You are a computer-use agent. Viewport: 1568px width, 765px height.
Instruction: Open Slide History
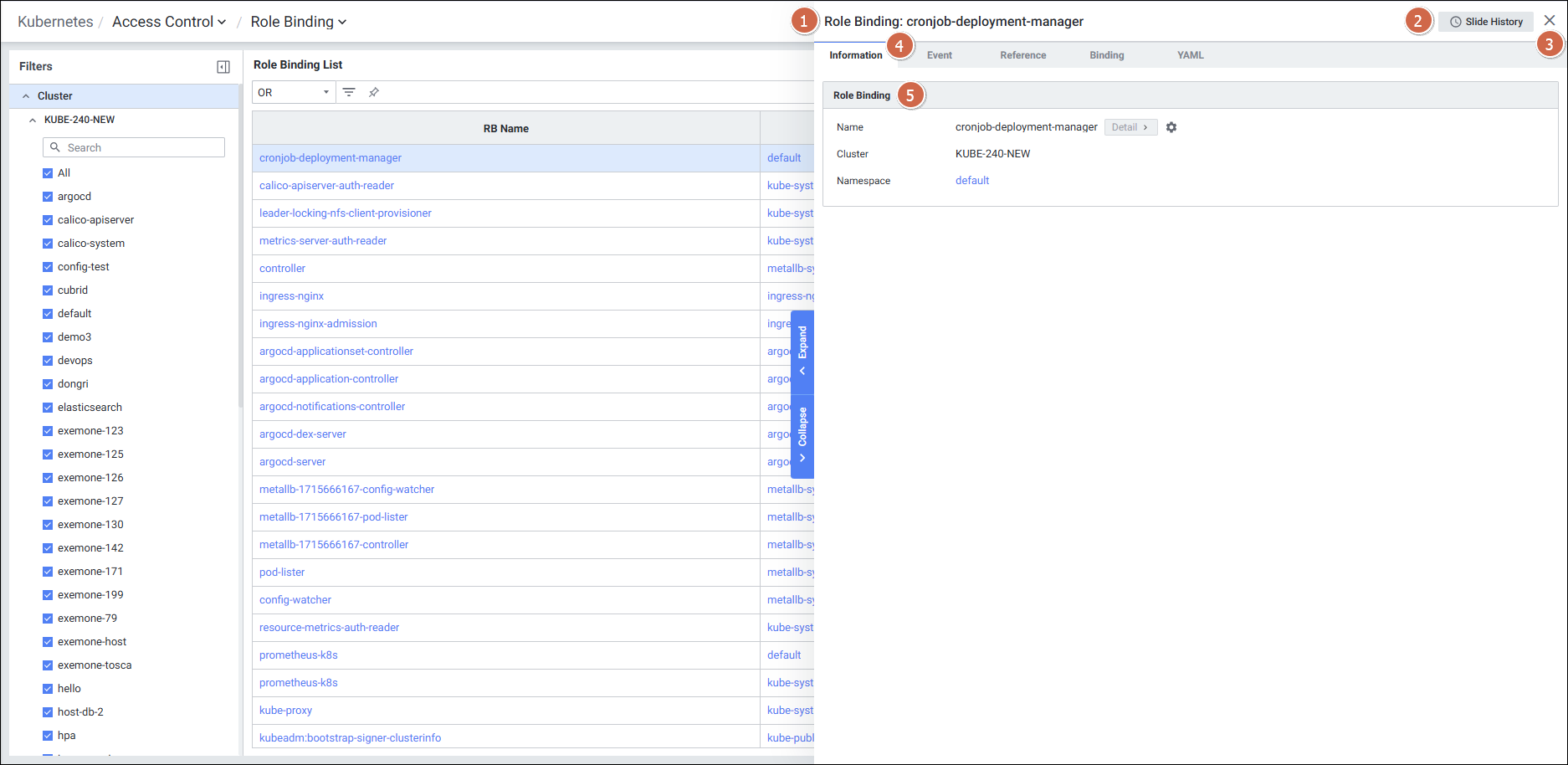pos(1486,22)
